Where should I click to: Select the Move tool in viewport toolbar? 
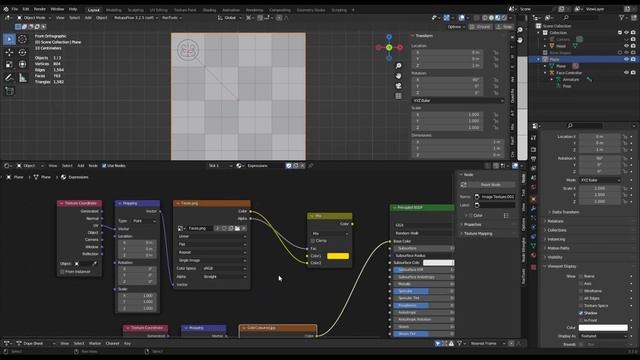tap(9, 52)
